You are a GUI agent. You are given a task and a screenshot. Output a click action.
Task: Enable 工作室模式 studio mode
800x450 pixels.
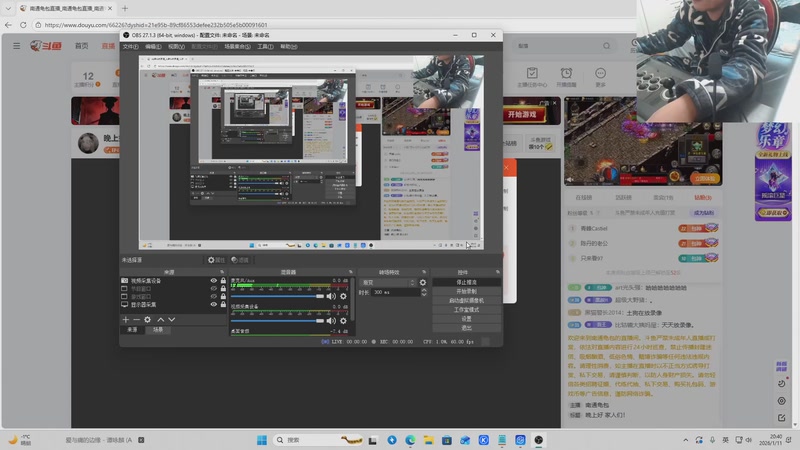point(466,310)
